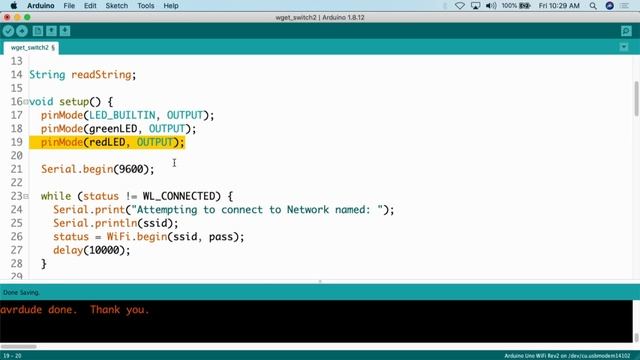Open the Edit menu

[x=90, y=6]
